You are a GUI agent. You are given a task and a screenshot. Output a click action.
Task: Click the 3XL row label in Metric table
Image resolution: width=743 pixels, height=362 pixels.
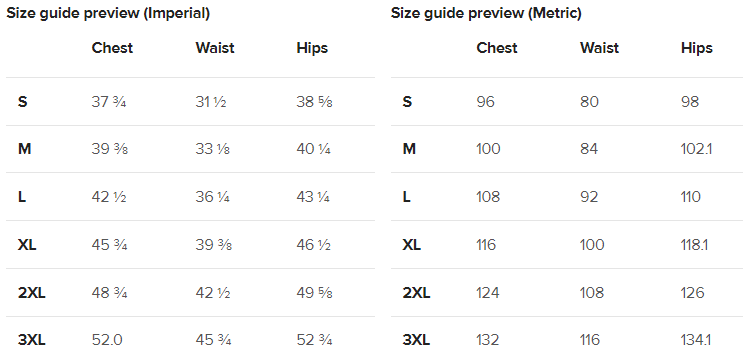click(417, 340)
